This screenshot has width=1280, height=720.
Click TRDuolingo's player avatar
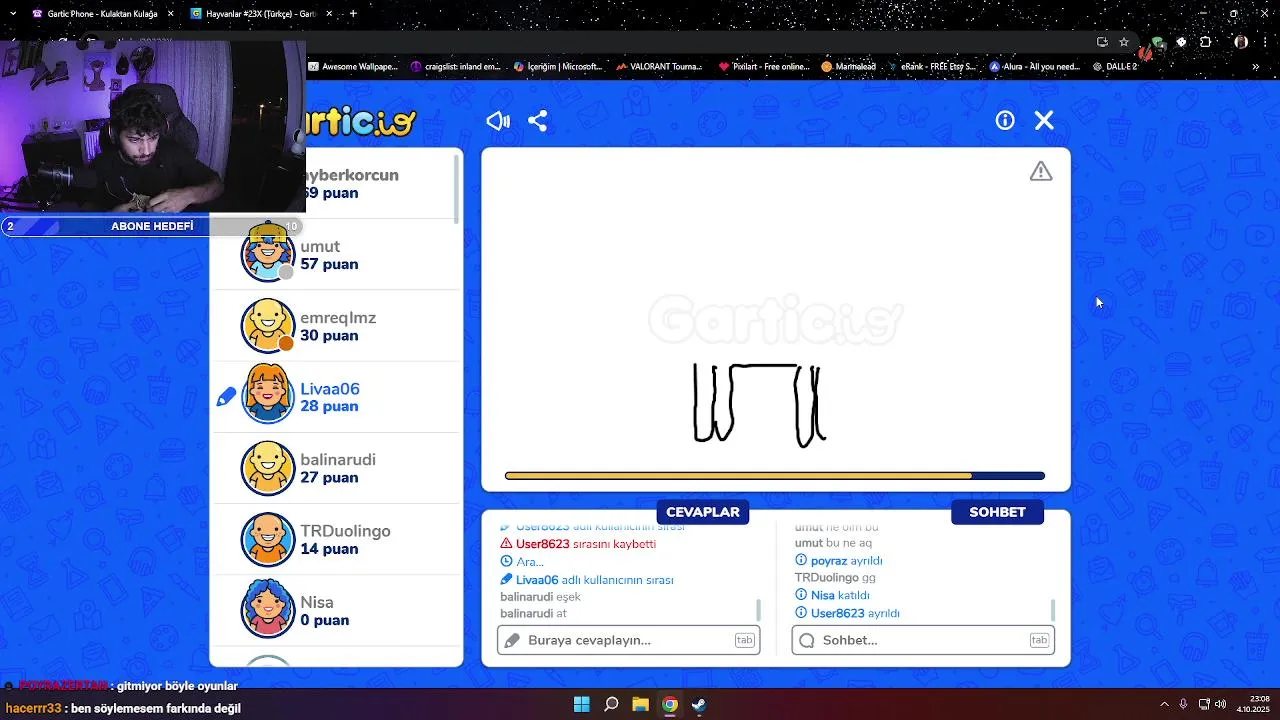268,539
